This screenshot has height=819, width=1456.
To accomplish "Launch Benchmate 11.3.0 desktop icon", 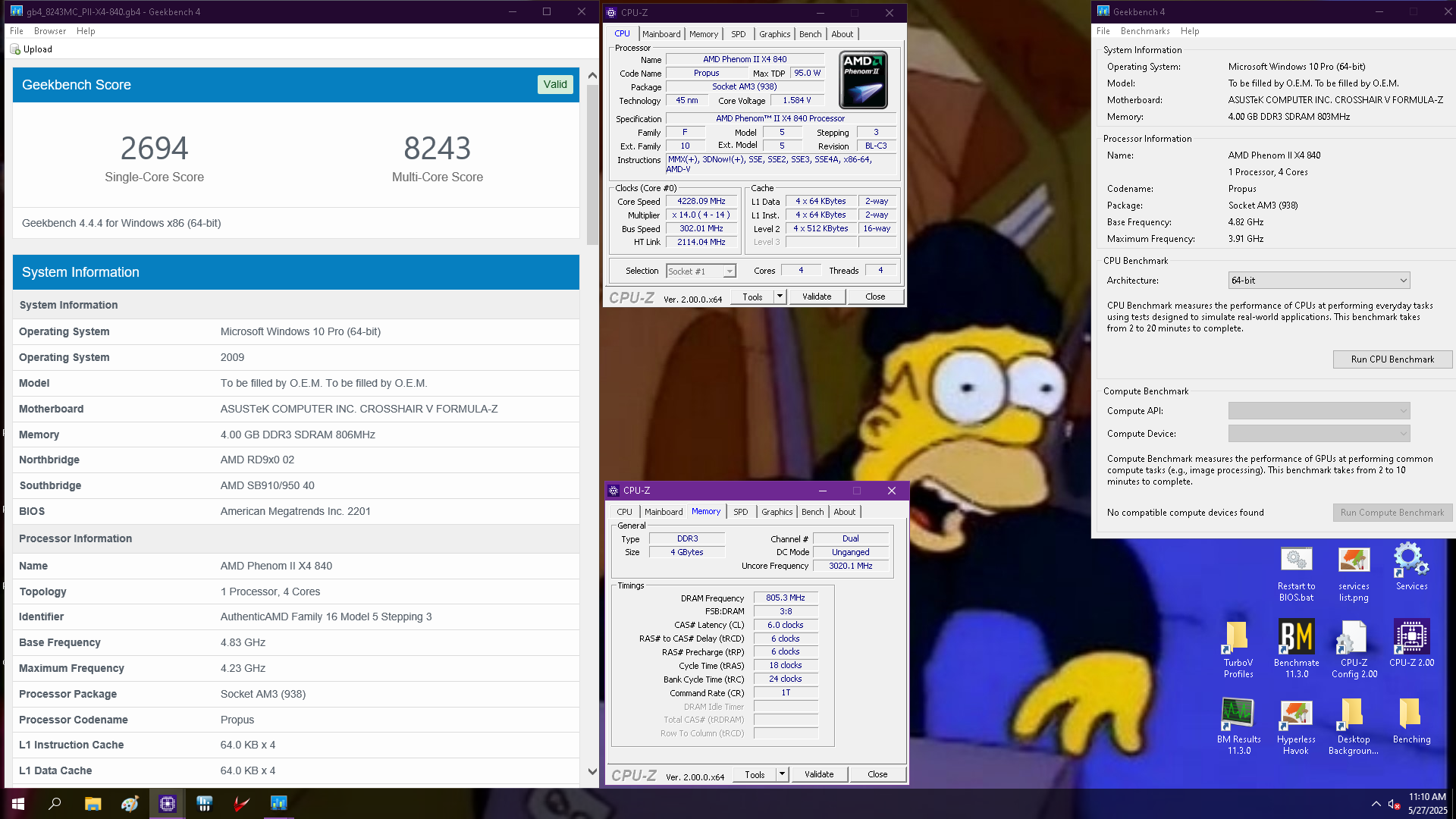I will pyautogui.click(x=1296, y=649).
